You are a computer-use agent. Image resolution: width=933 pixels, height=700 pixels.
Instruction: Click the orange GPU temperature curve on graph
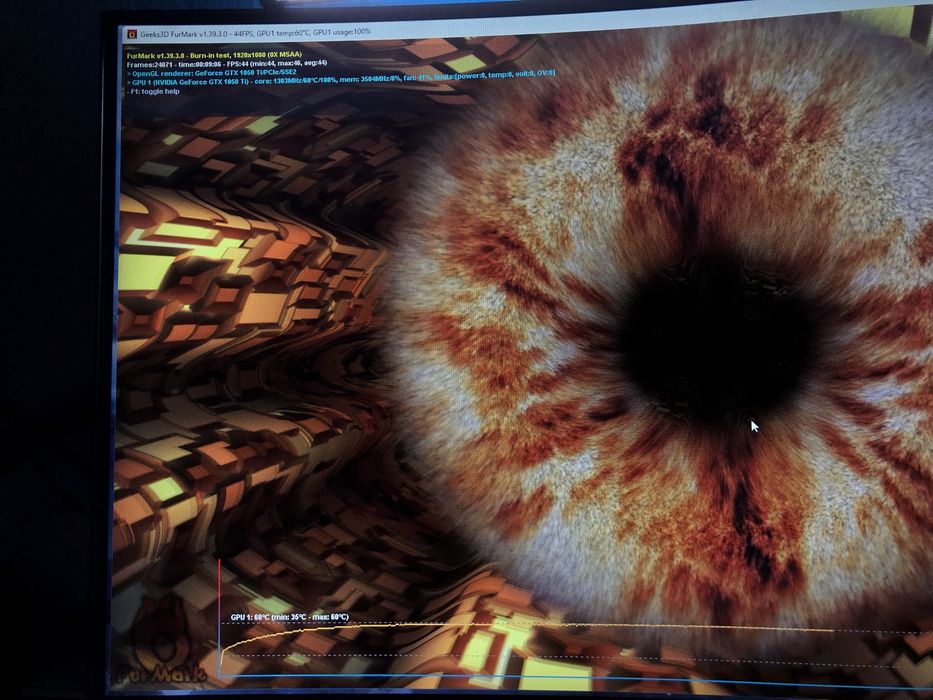pyautogui.click(x=527, y=626)
